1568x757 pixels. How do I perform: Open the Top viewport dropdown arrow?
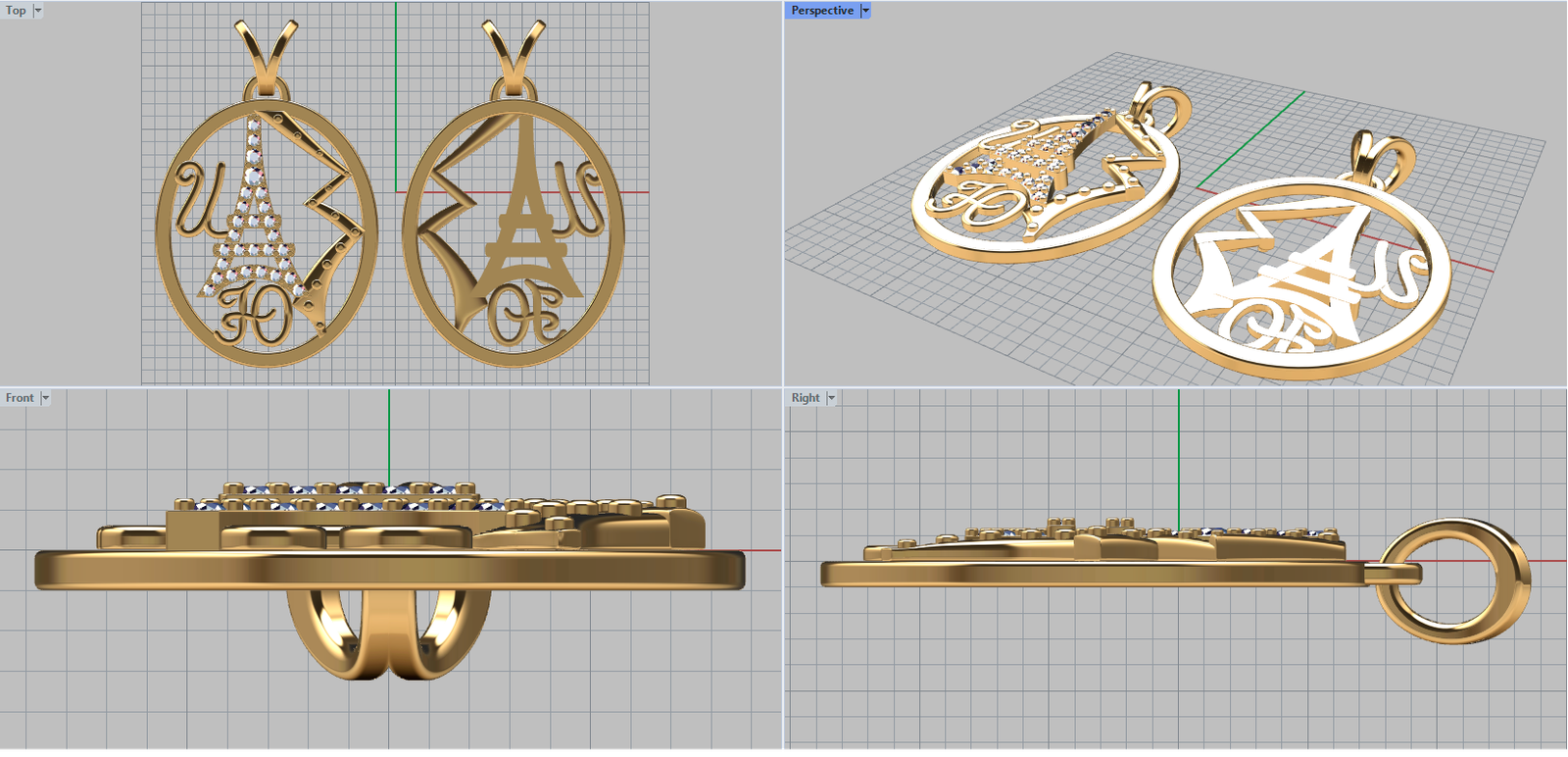(38, 11)
